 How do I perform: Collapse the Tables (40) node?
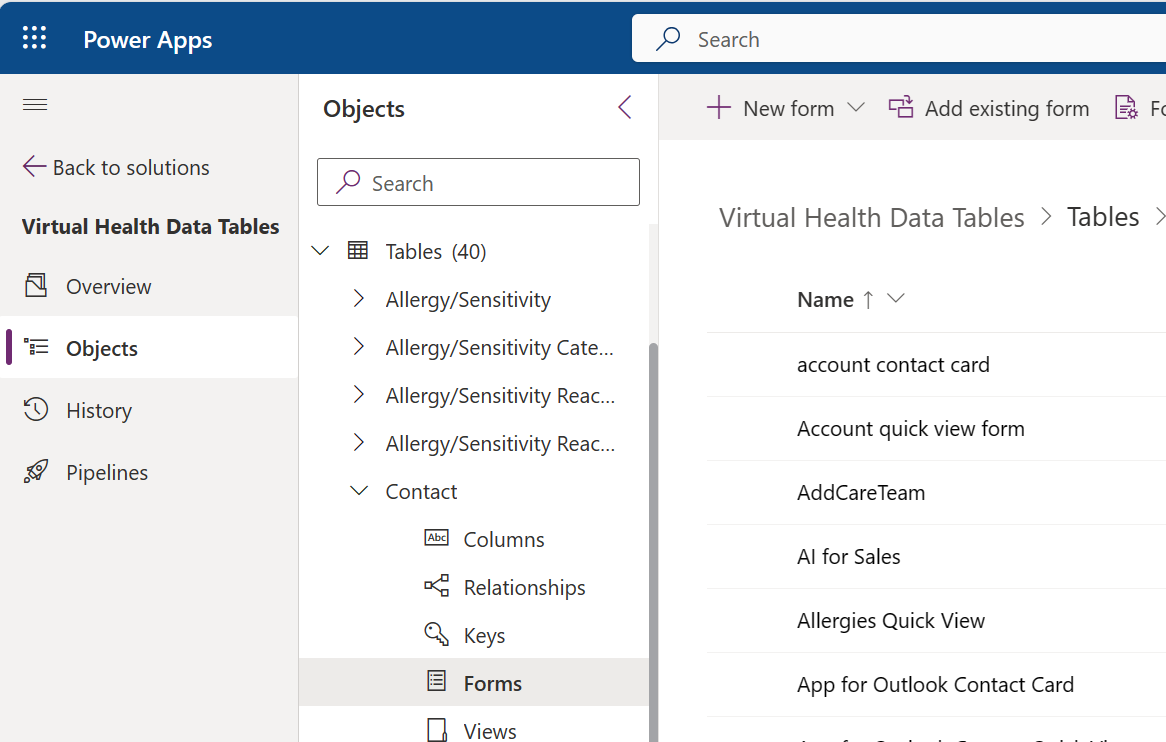point(320,251)
